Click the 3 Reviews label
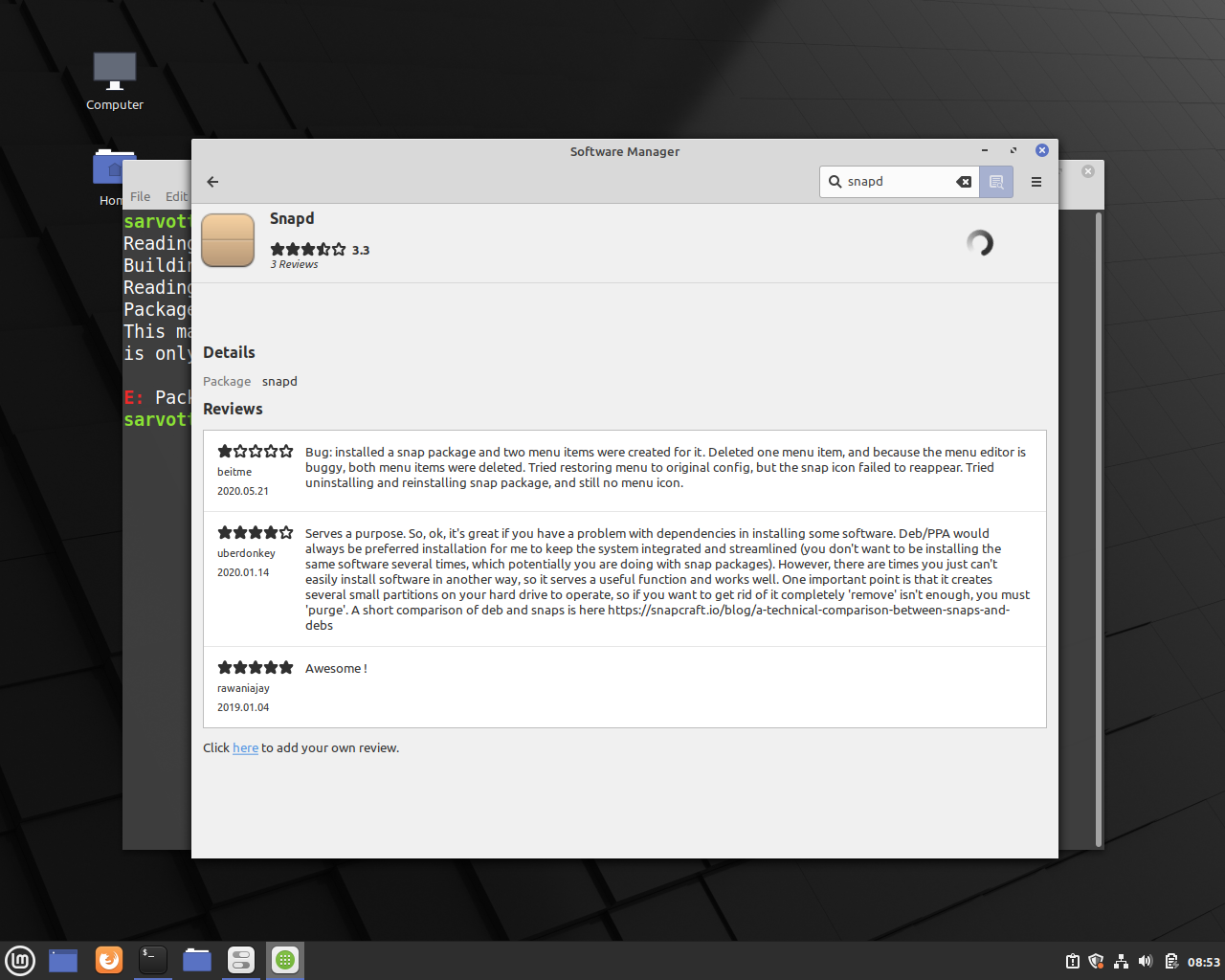The height and width of the screenshot is (980, 1225). click(x=294, y=264)
